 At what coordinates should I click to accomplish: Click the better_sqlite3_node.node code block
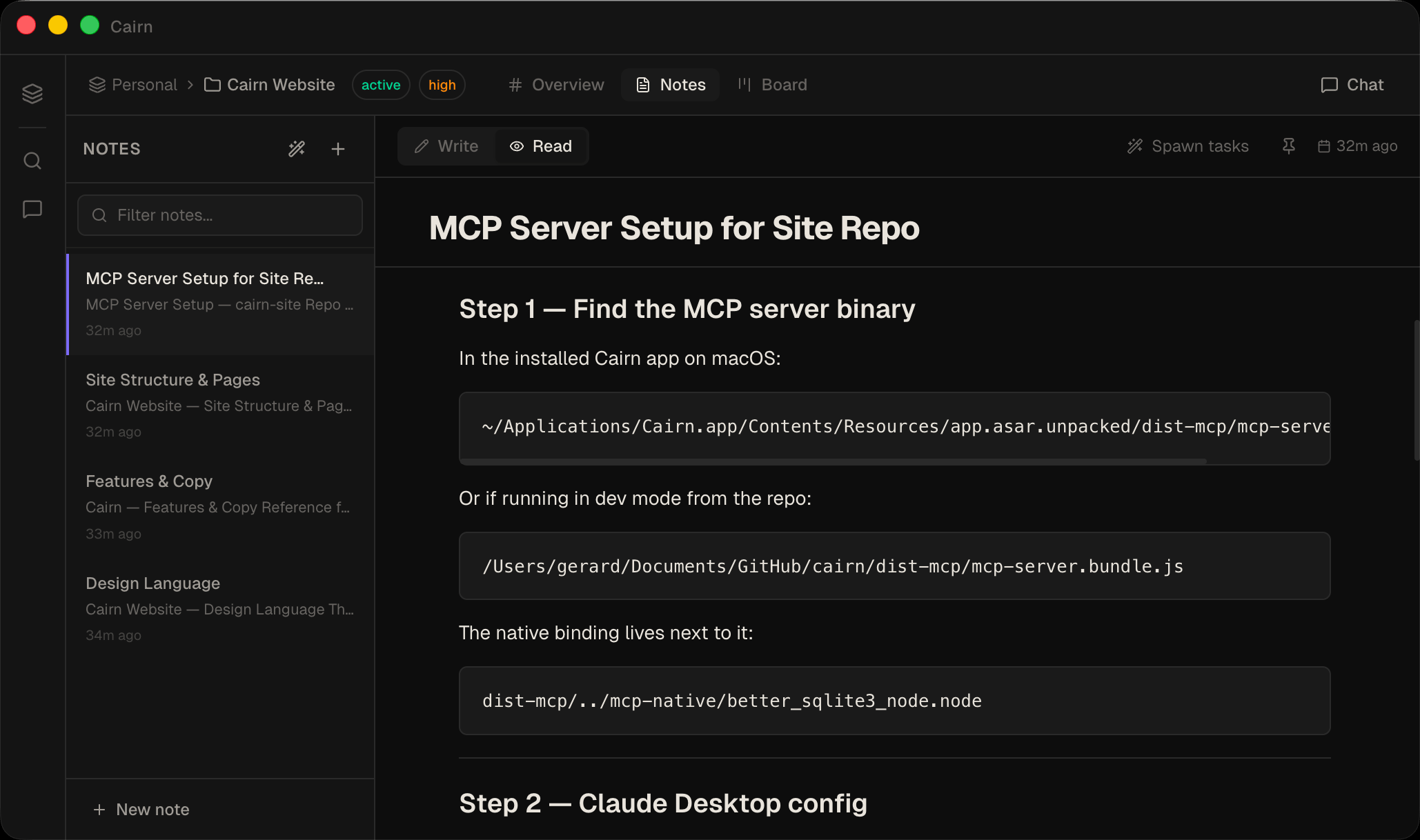pyautogui.click(x=895, y=701)
